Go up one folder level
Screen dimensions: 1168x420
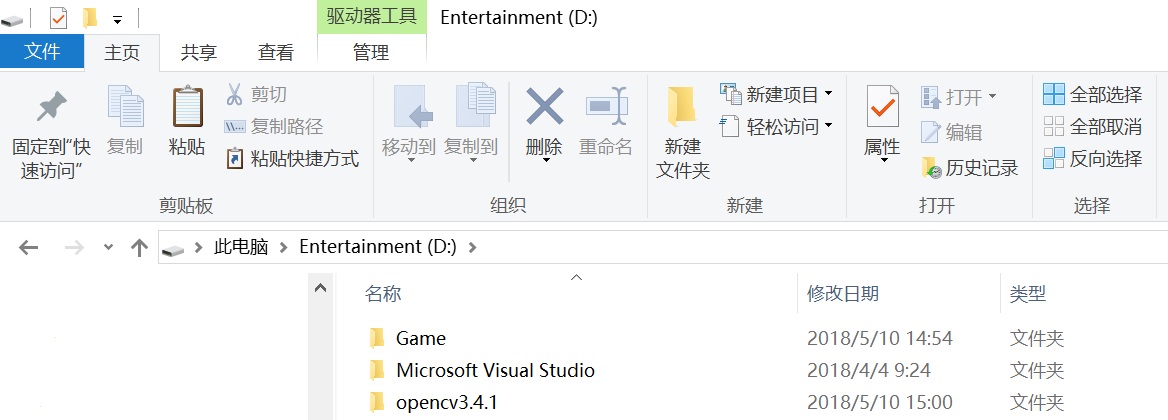point(139,248)
